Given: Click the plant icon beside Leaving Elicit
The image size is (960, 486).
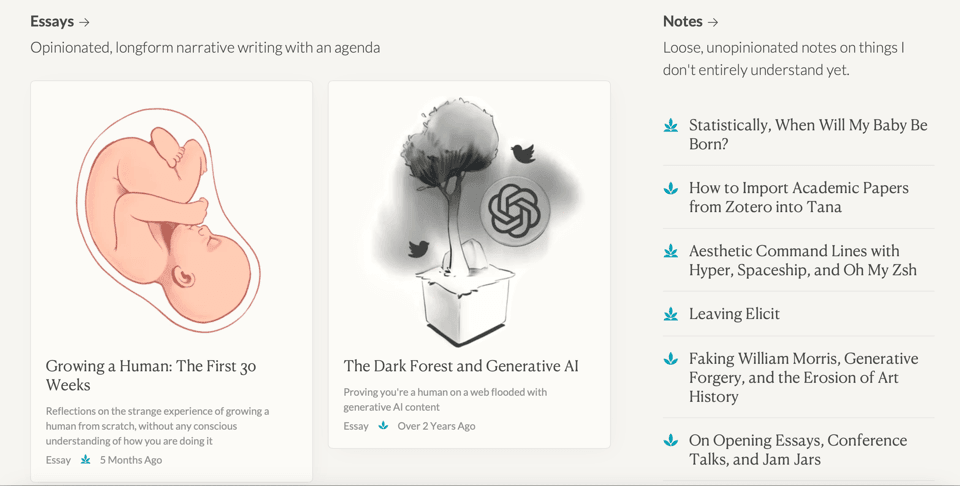Looking at the screenshot, I should click(671, 314).
